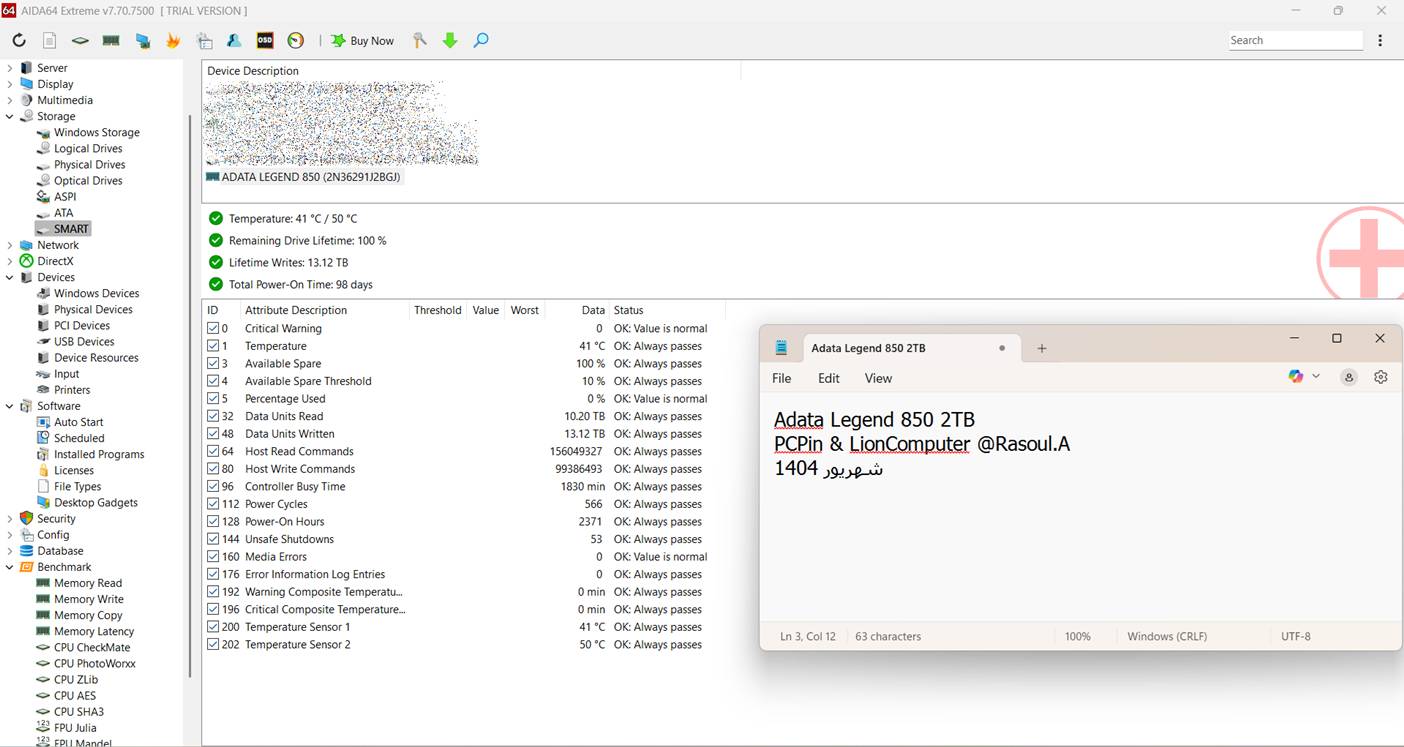Viewport: 1404px width, 747px height.
Task: Open the AIDA64 three-dot menu
Action: click(1380, 41)
